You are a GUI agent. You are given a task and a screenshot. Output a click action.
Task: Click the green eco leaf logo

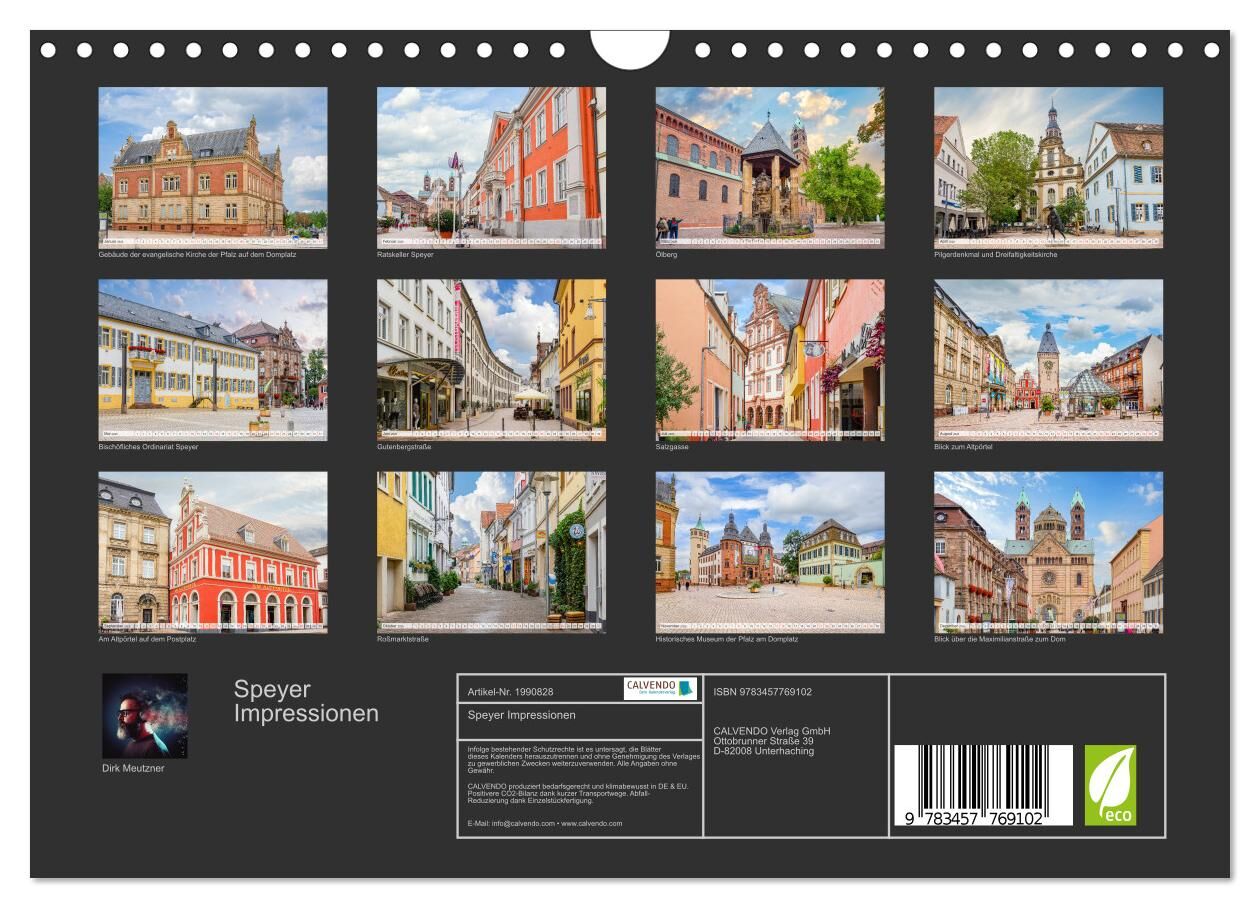click(x=1110, y=785)
